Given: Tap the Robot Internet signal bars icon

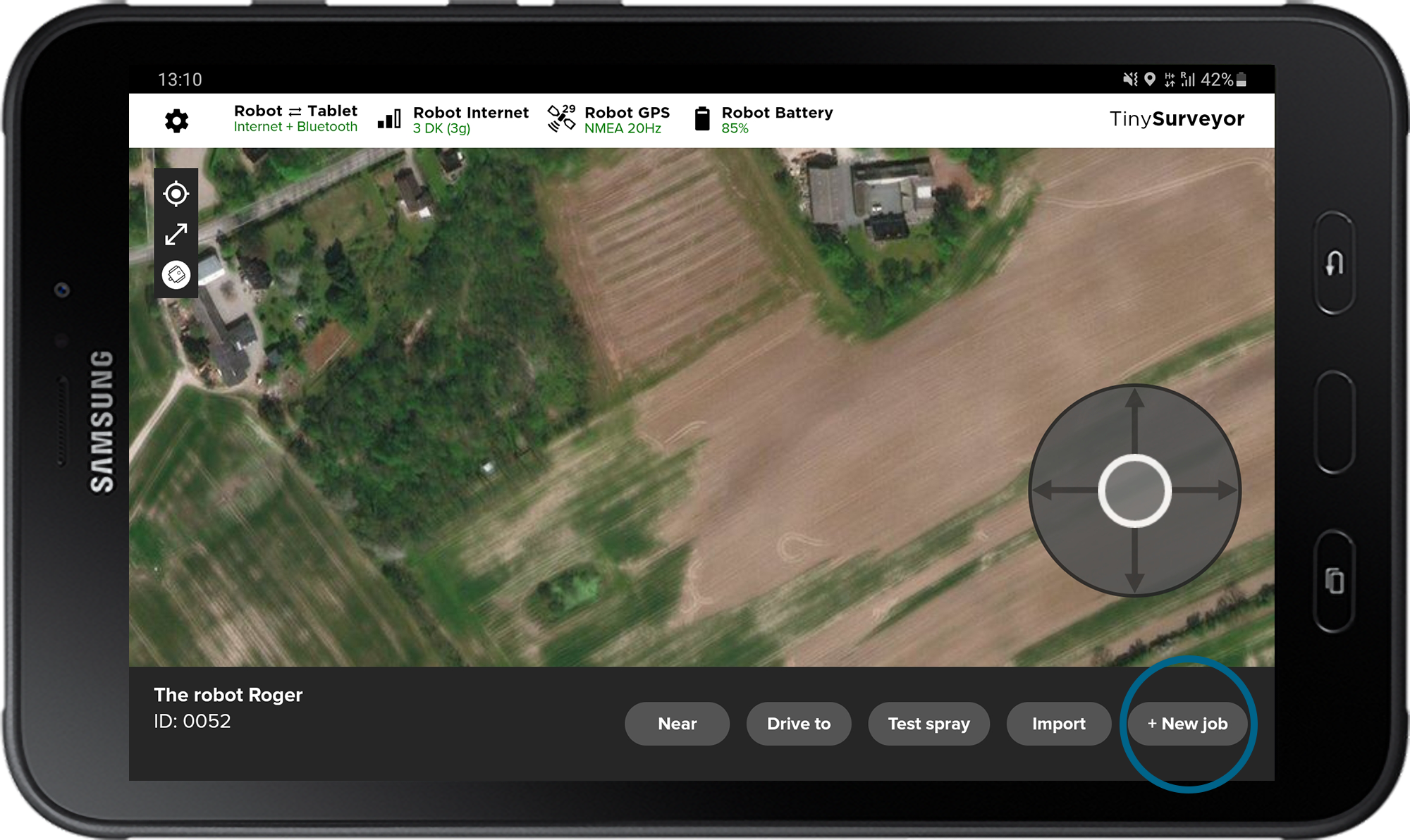Looking at the screenshot, I should click(389, 119).
